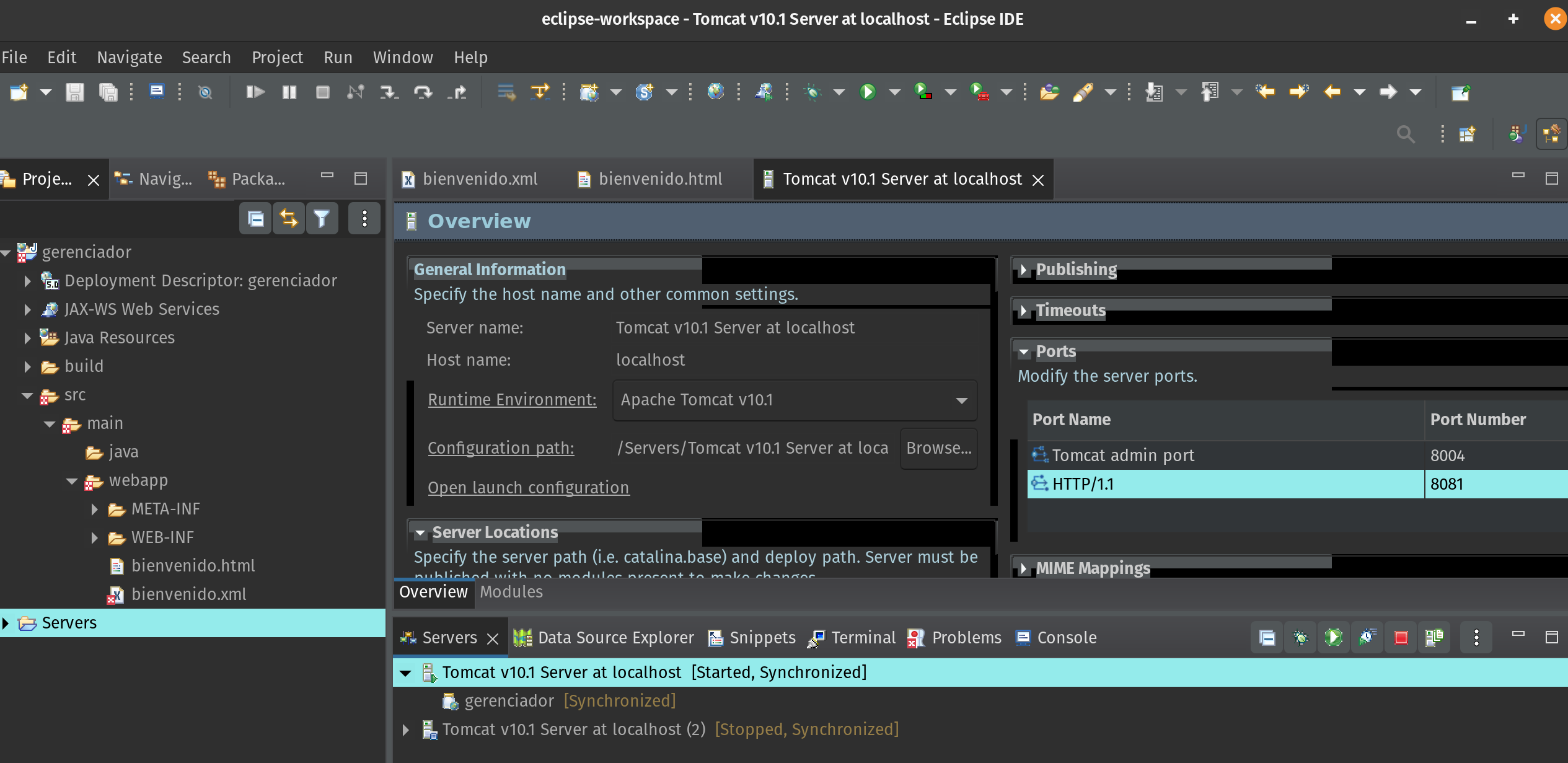
Task: Expand the Timeouts section
Action: click(1023, 311)
